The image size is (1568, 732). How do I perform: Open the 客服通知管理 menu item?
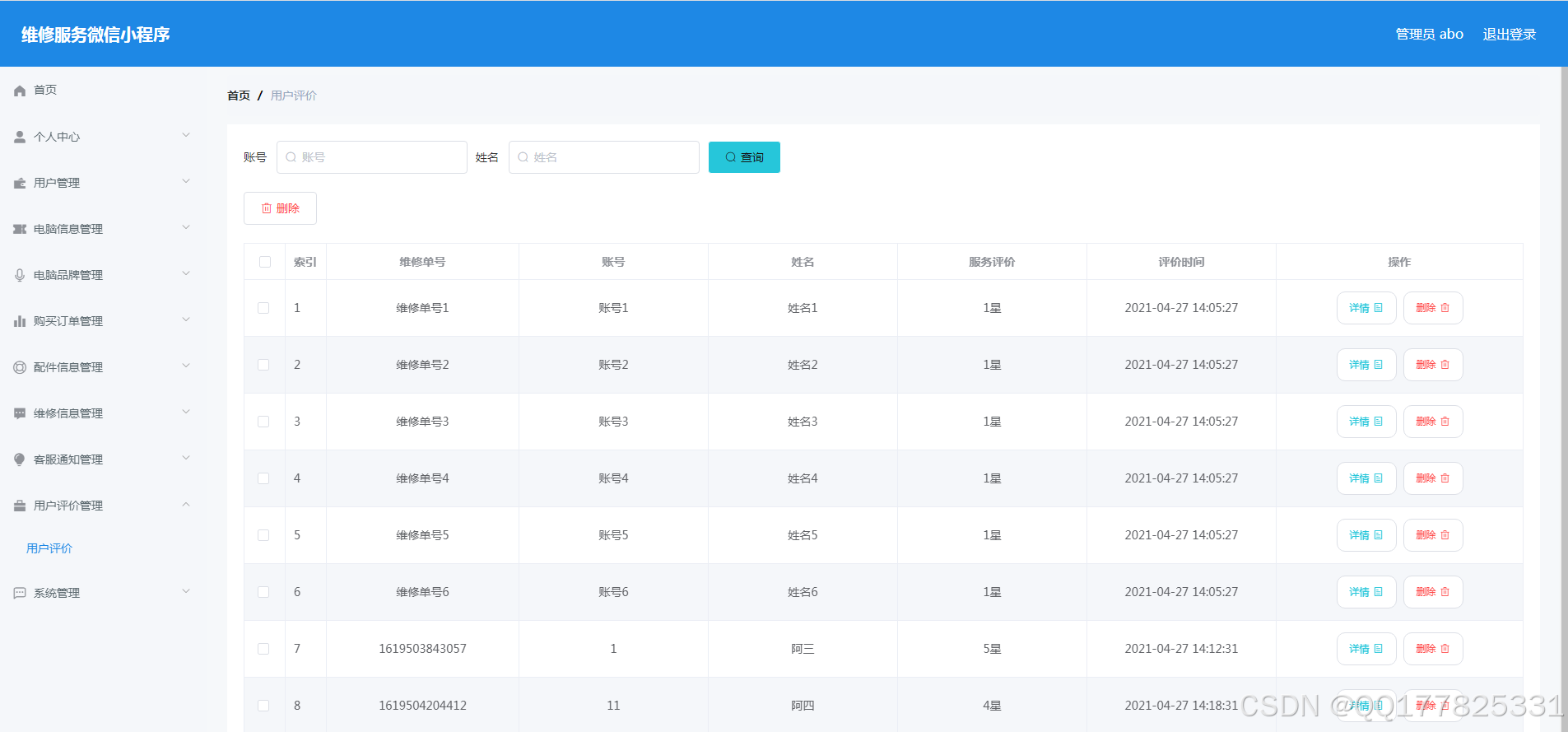point(68,459)
